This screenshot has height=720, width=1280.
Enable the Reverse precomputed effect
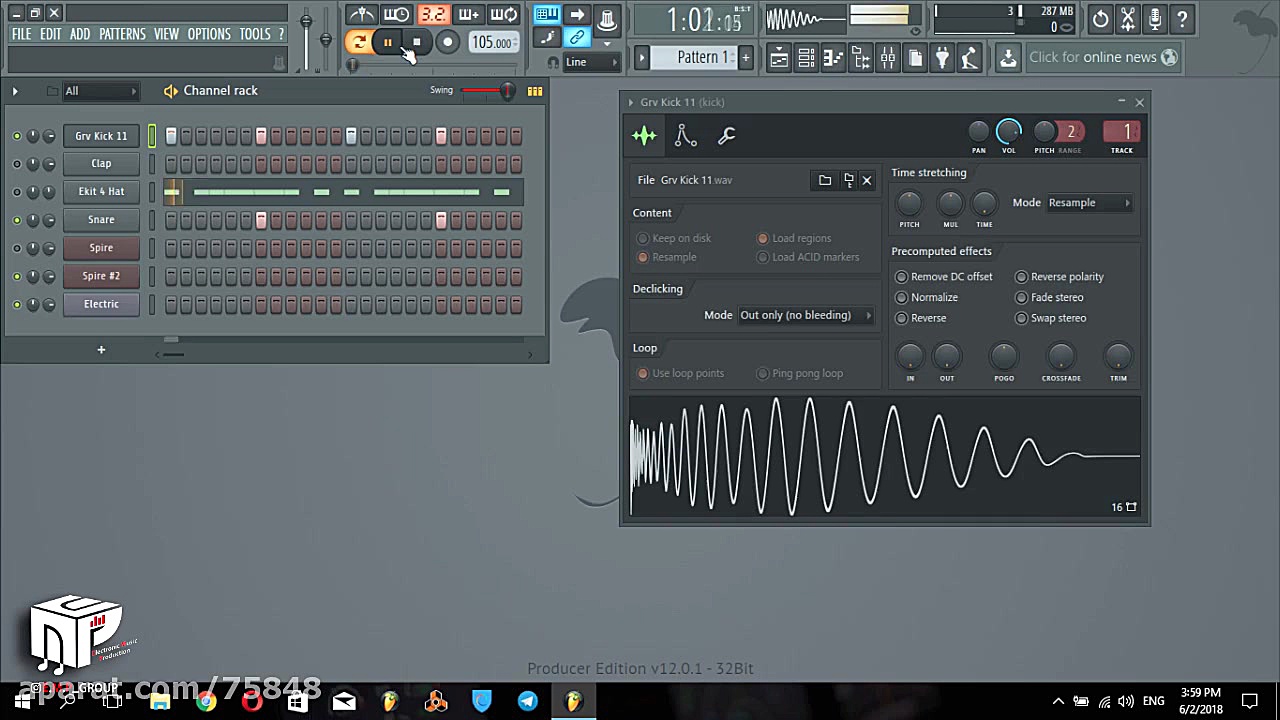point(902,318)
